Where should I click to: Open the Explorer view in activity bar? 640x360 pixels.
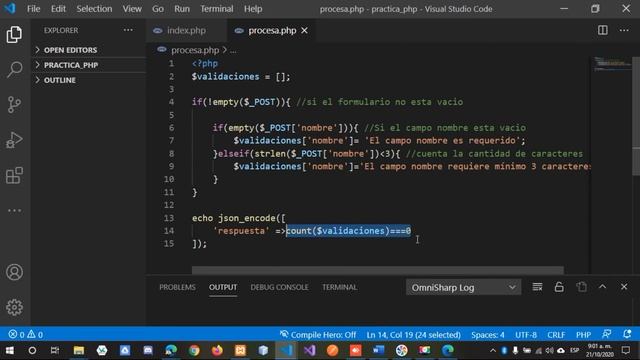coord(14,34)
